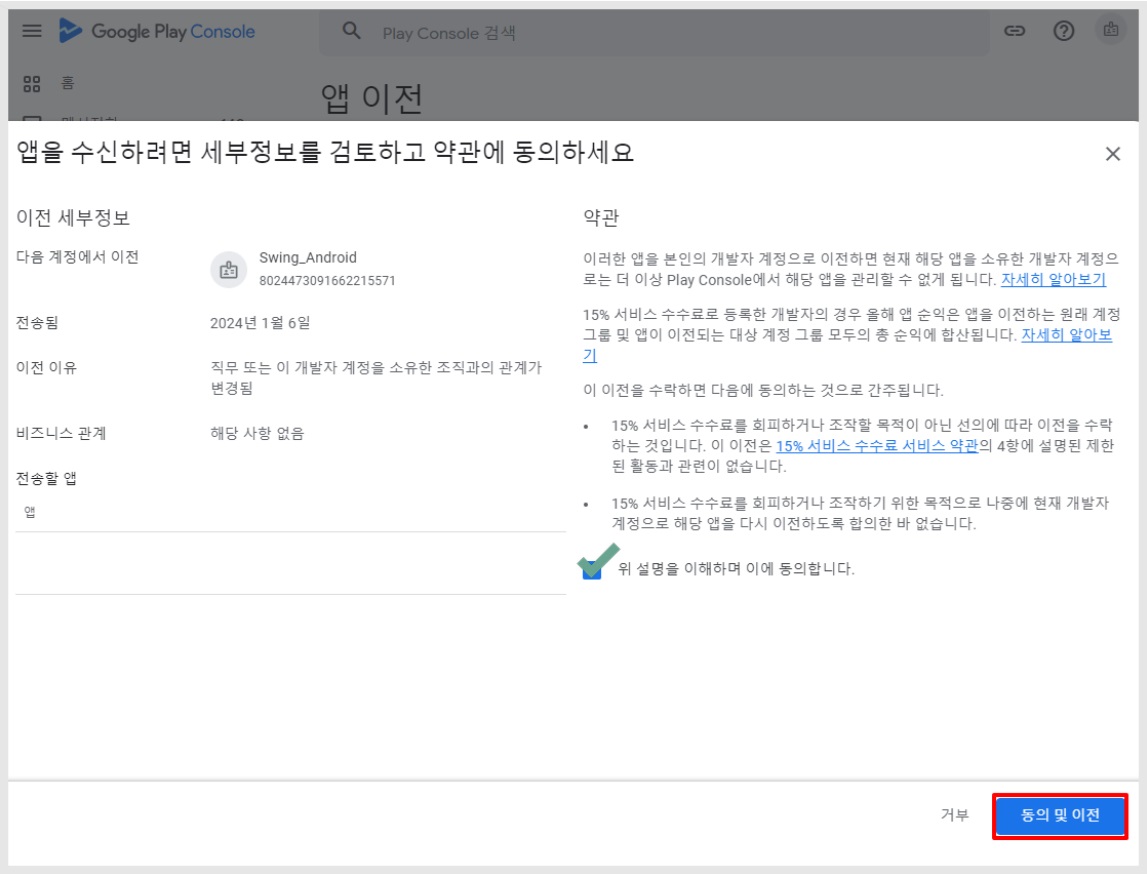
Task: Toggle the 위 설명을 이해하며 동의합니다 checkbox
Action: coord(592,570)
